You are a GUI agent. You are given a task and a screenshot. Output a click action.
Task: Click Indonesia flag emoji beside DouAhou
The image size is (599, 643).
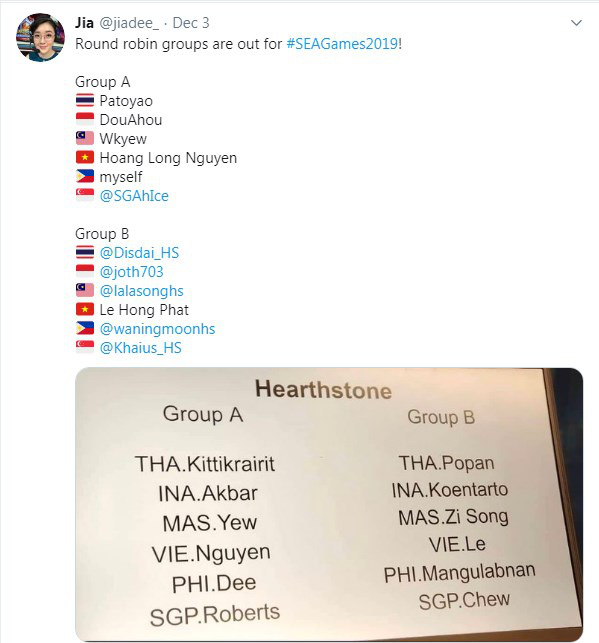(x=85, y=119)
